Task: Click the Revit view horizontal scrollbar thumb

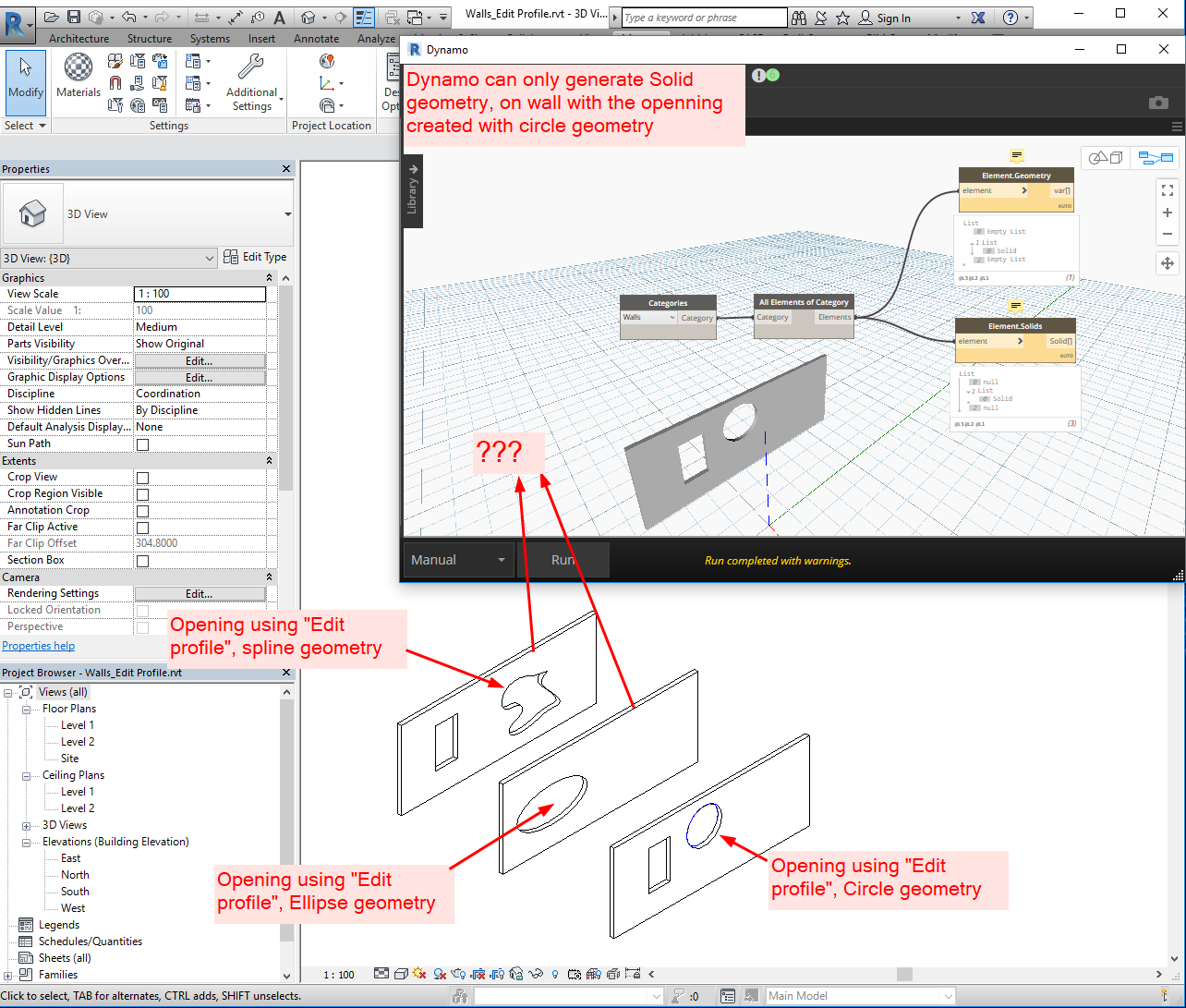Action: (x=904, y=975)
